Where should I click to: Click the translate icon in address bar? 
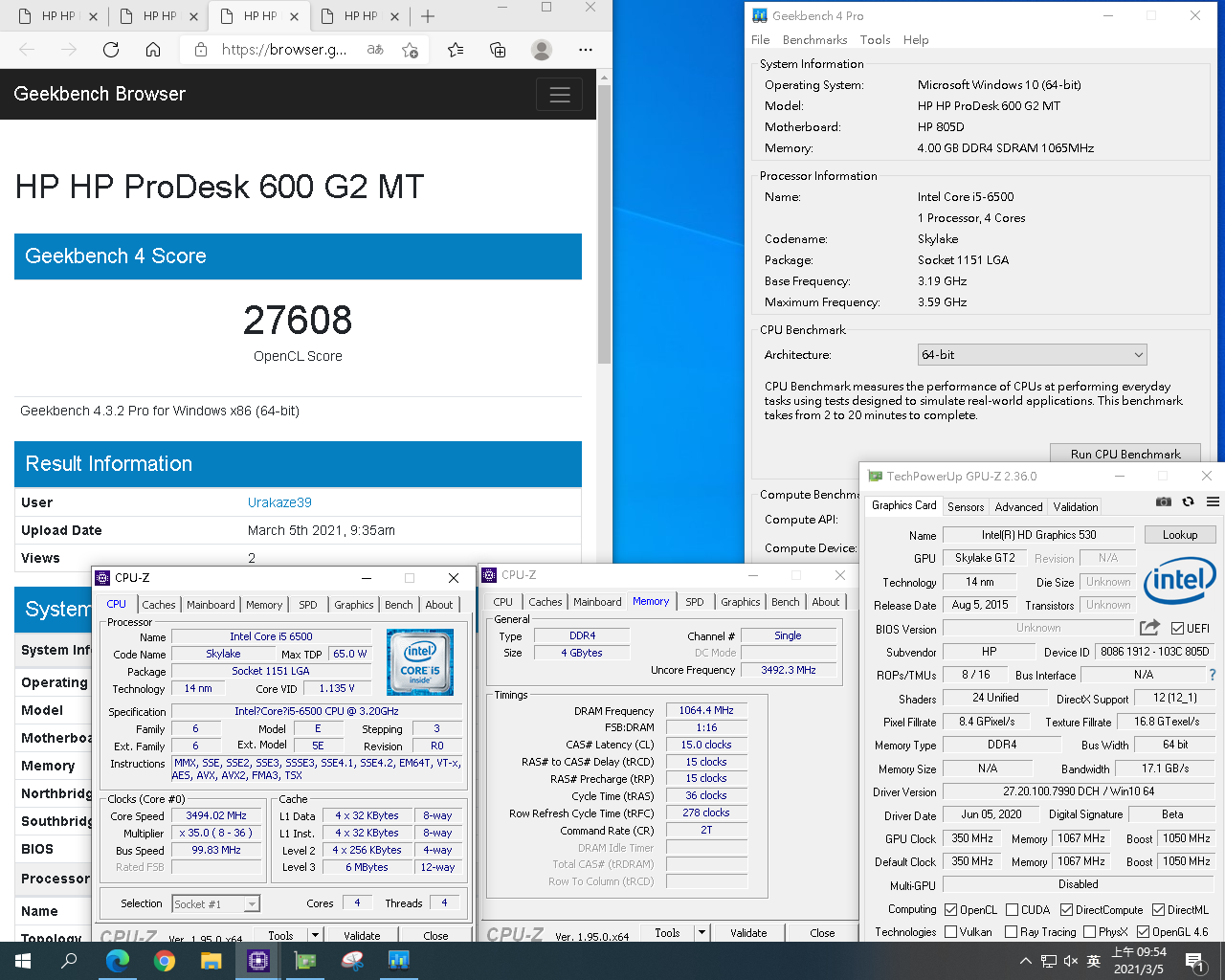(376, 50)
